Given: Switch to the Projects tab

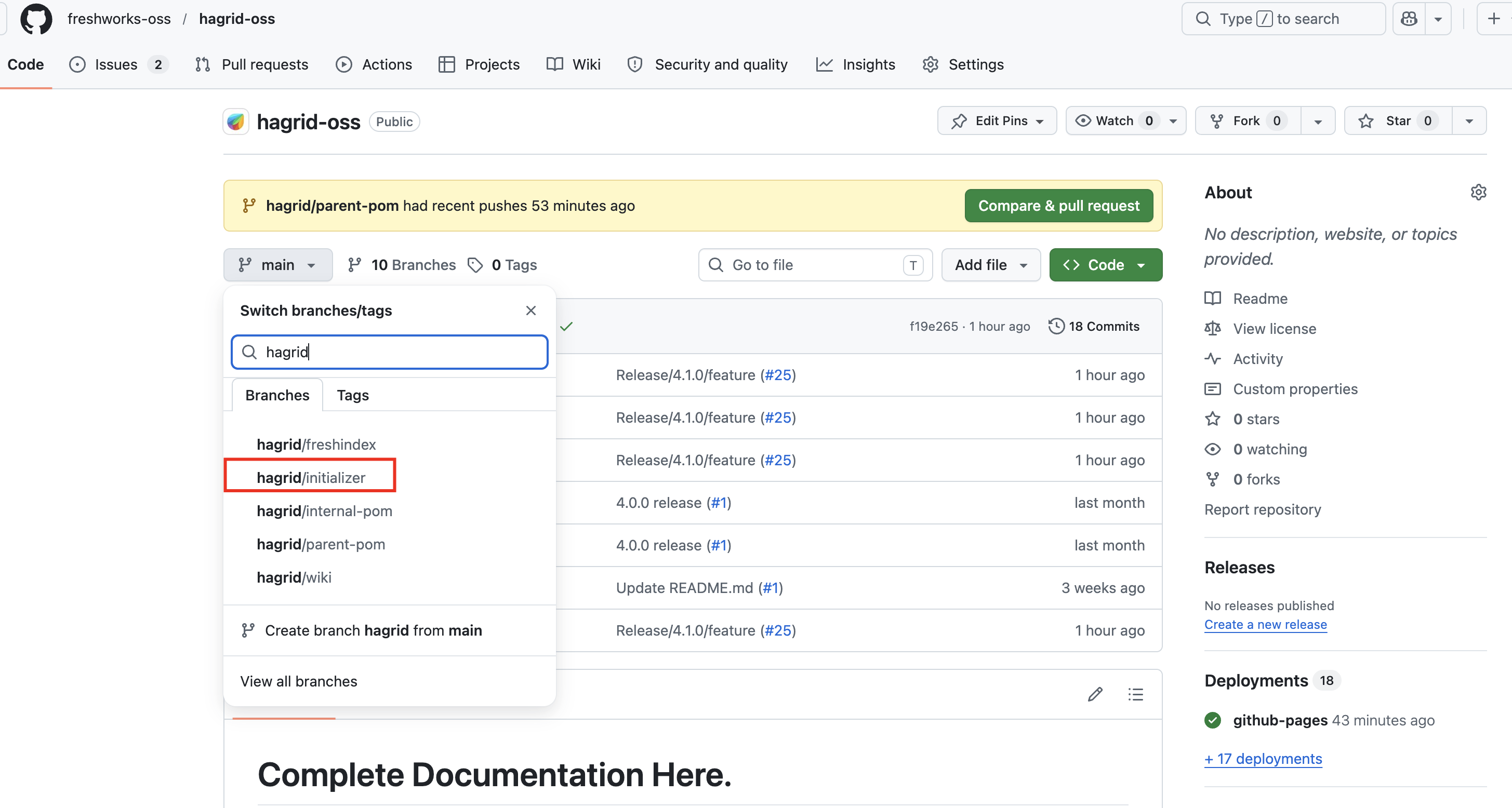Looking at the screenshot, I should [479, 64].
